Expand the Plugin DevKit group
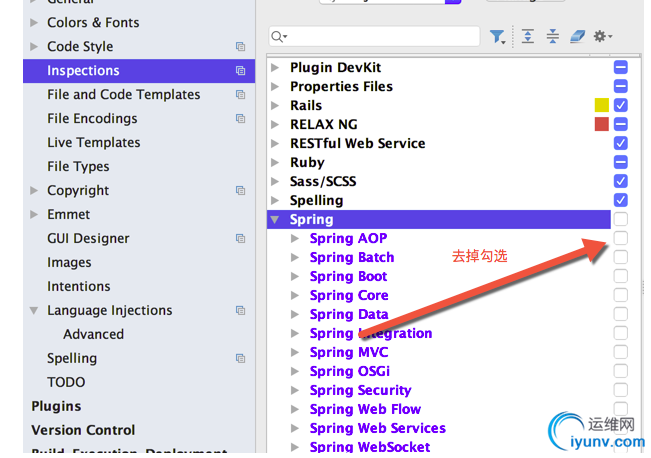This screenshot has height=458, width=651. coord(275,67)
